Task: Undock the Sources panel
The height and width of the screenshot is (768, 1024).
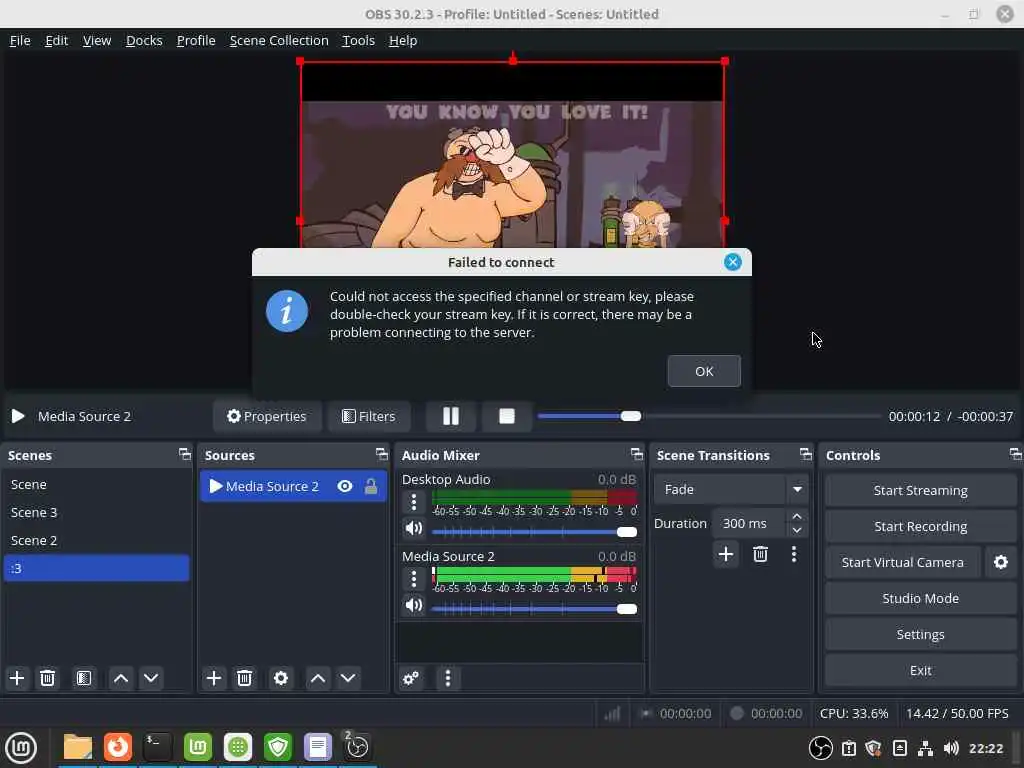Action: pyautogui.click(x=381, y=454)
